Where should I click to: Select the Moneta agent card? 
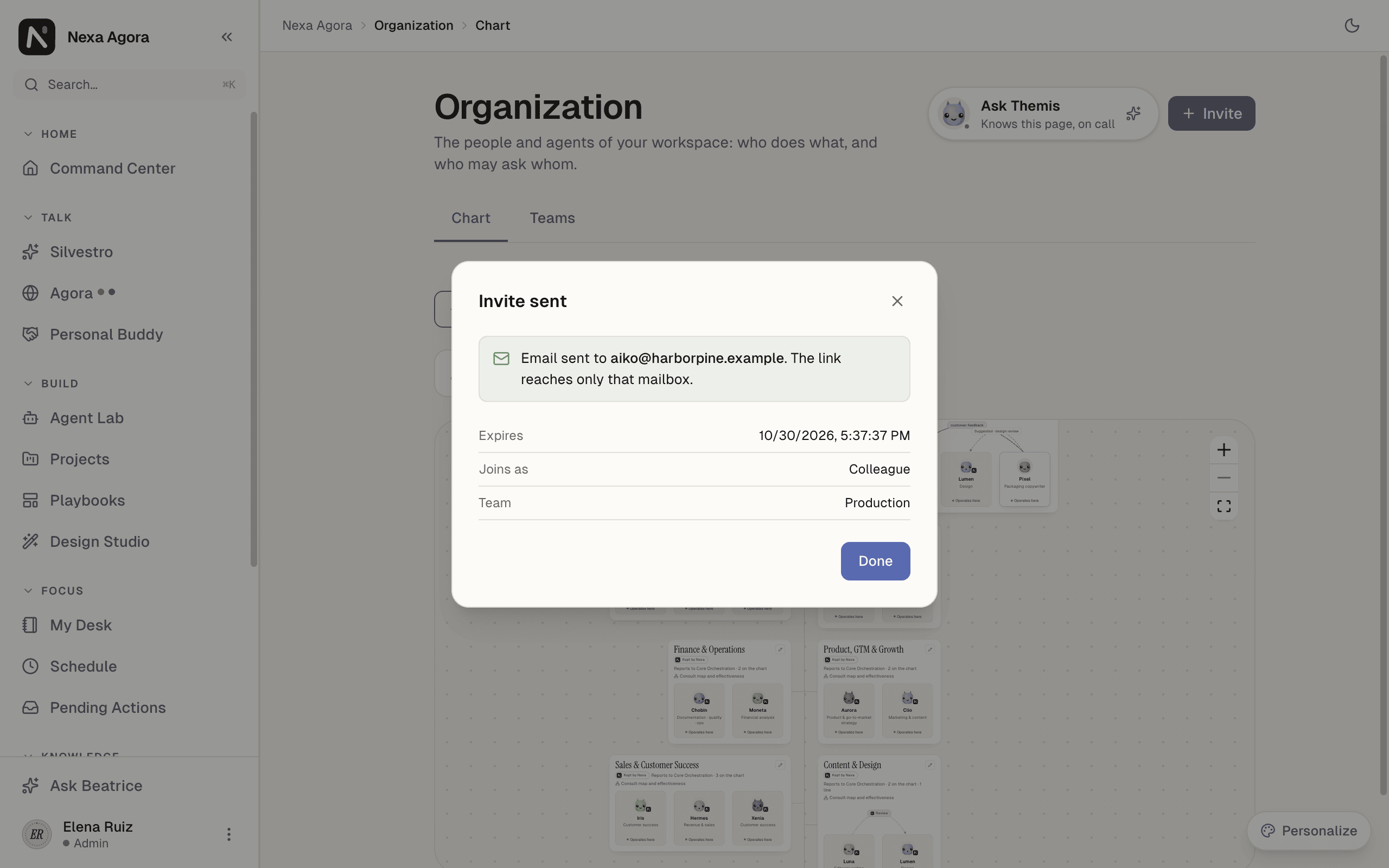pos(757,711)
